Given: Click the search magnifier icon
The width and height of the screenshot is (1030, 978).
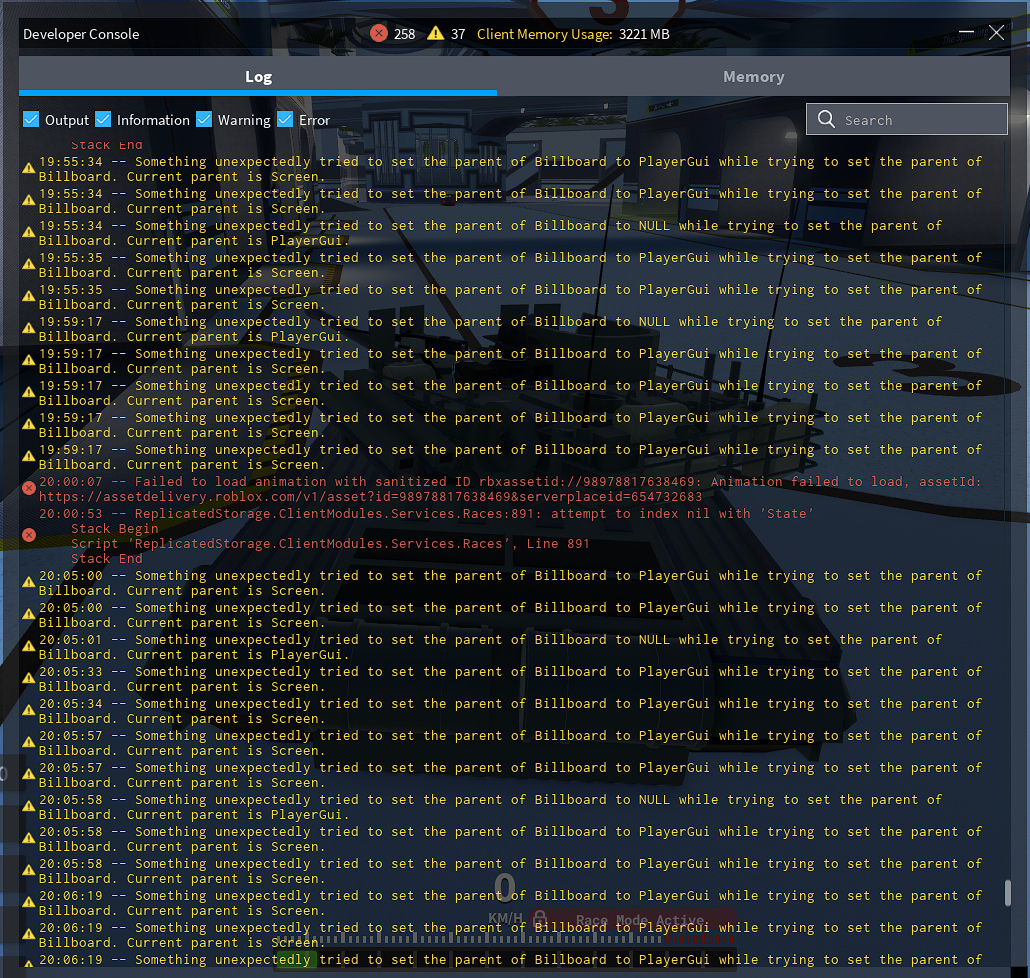Looking at the screenshot, I should coord(826,119).
